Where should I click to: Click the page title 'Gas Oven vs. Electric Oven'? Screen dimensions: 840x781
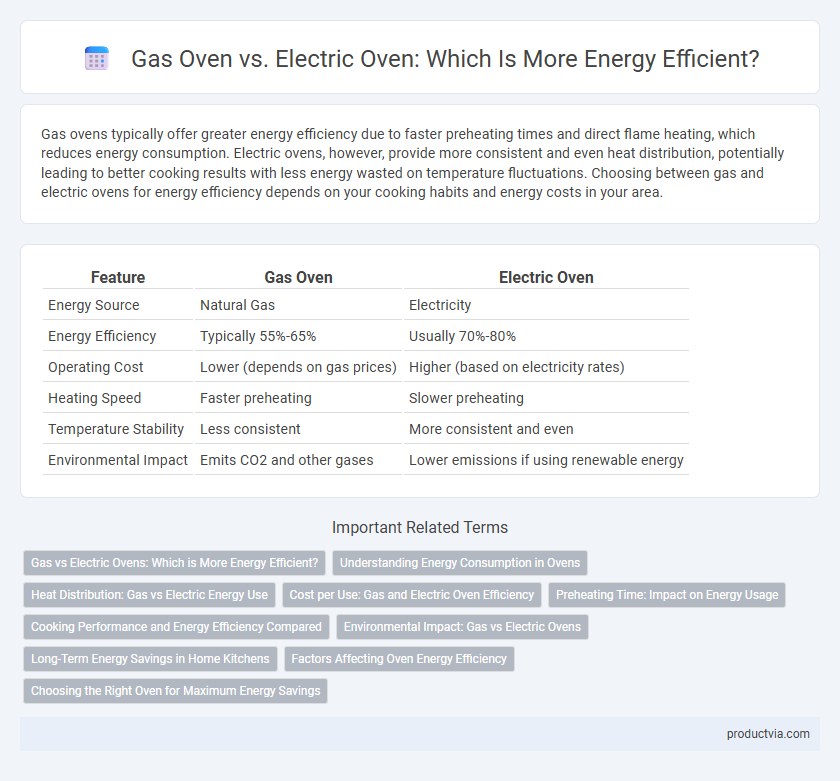pyautogui.click(x=445, y=58)
